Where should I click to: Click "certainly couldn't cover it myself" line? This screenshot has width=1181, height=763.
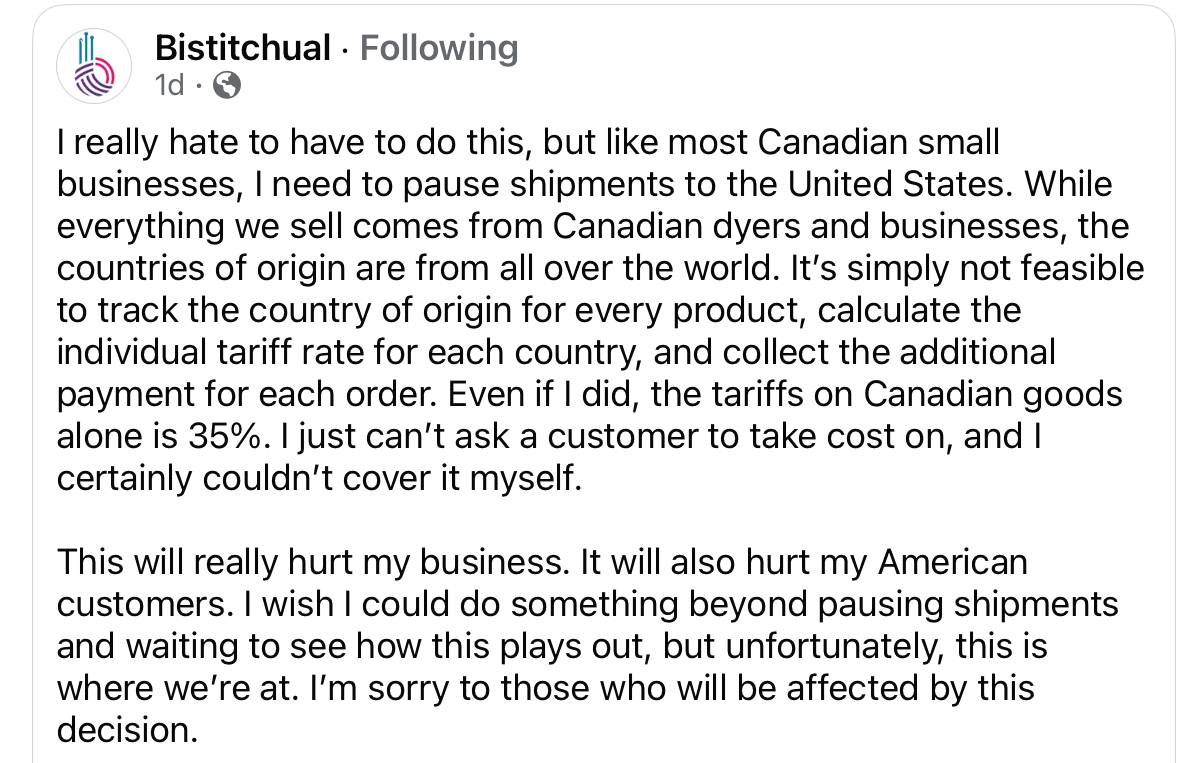click(318, 479)
